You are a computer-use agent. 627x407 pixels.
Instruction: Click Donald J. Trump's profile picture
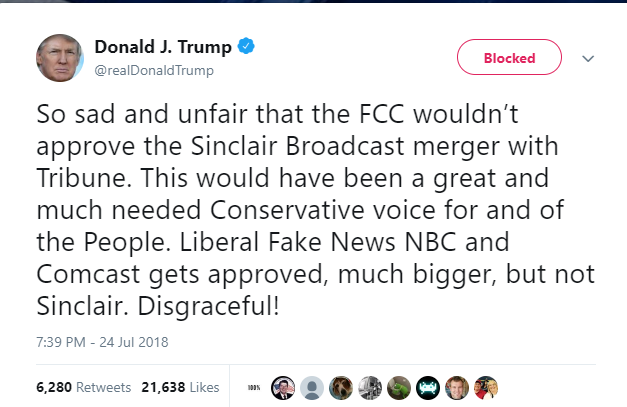click(60, 58)
